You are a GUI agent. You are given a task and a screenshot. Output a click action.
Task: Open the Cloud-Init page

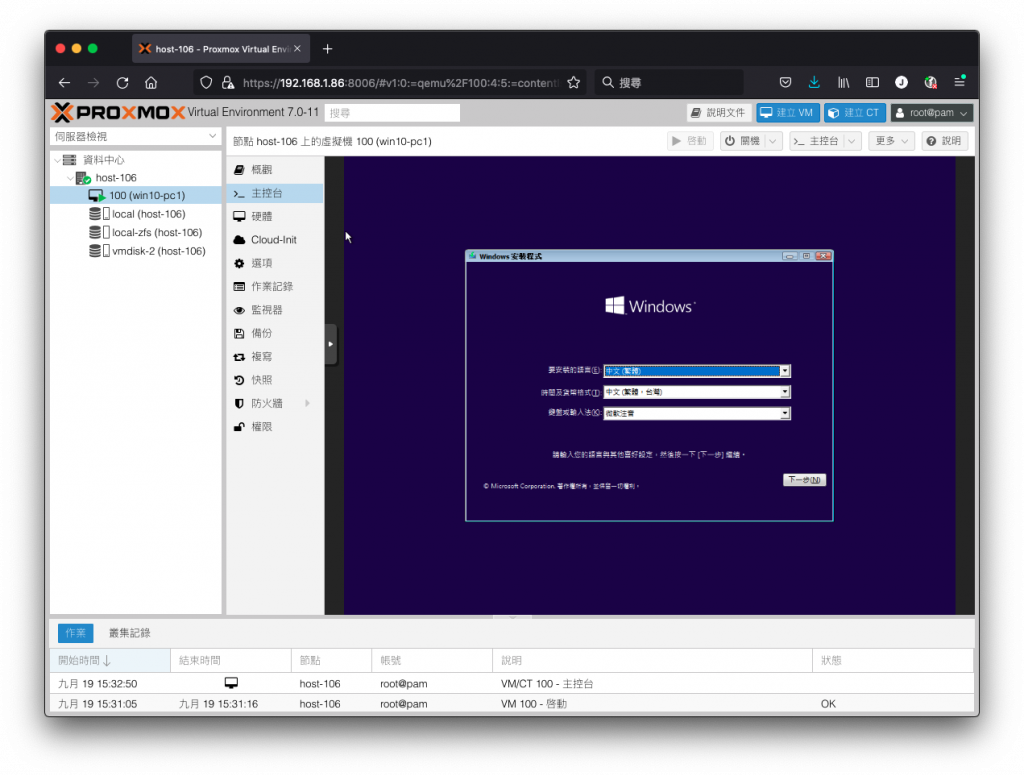pyautogui.click(x=275, y=240)
